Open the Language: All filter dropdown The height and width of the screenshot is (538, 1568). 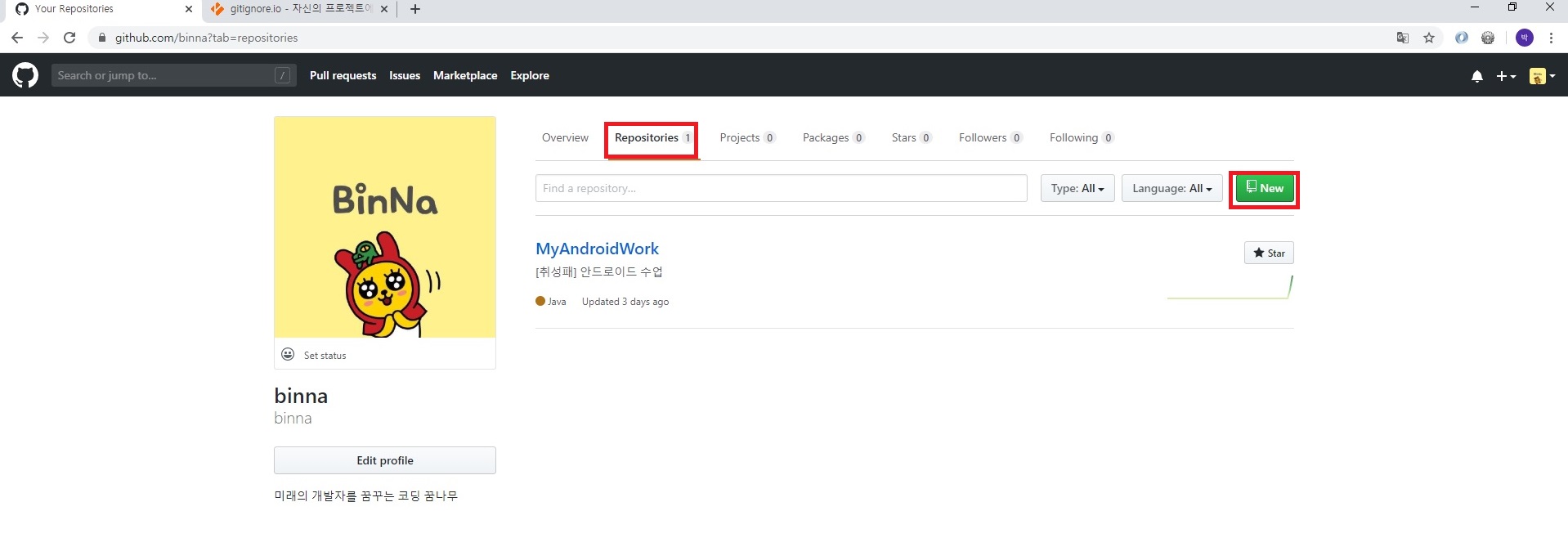click(1172, 188)
